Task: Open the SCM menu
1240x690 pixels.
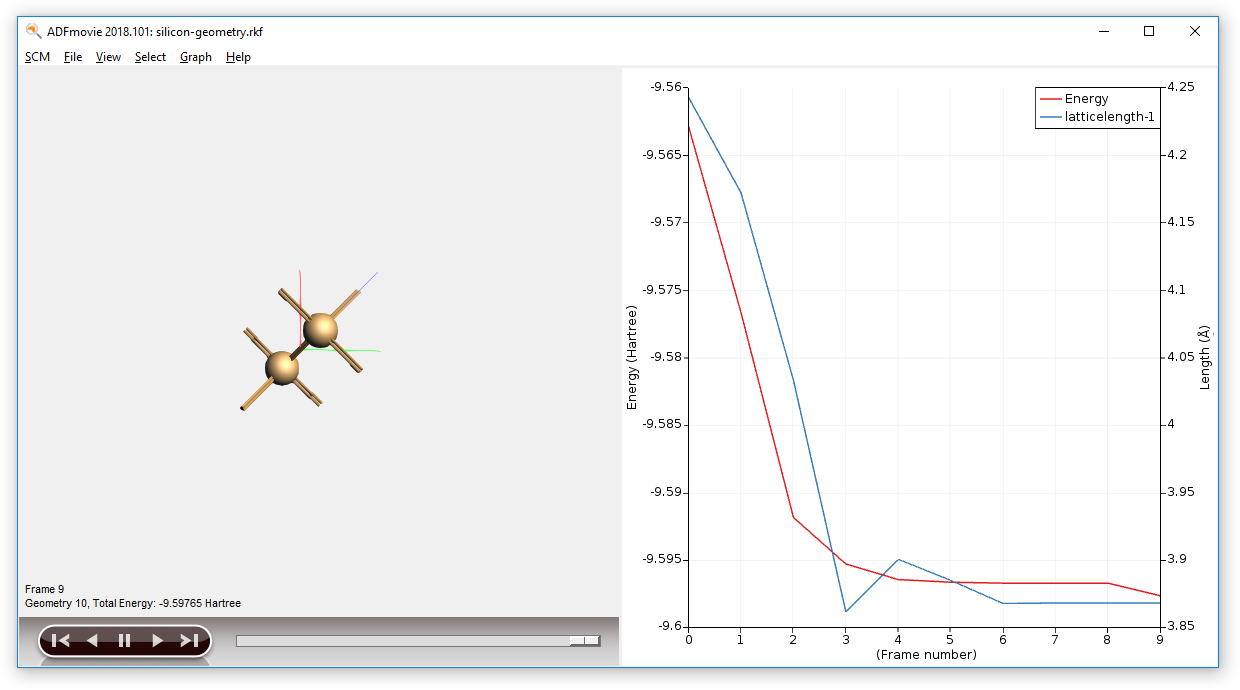Action: point(37,57)
